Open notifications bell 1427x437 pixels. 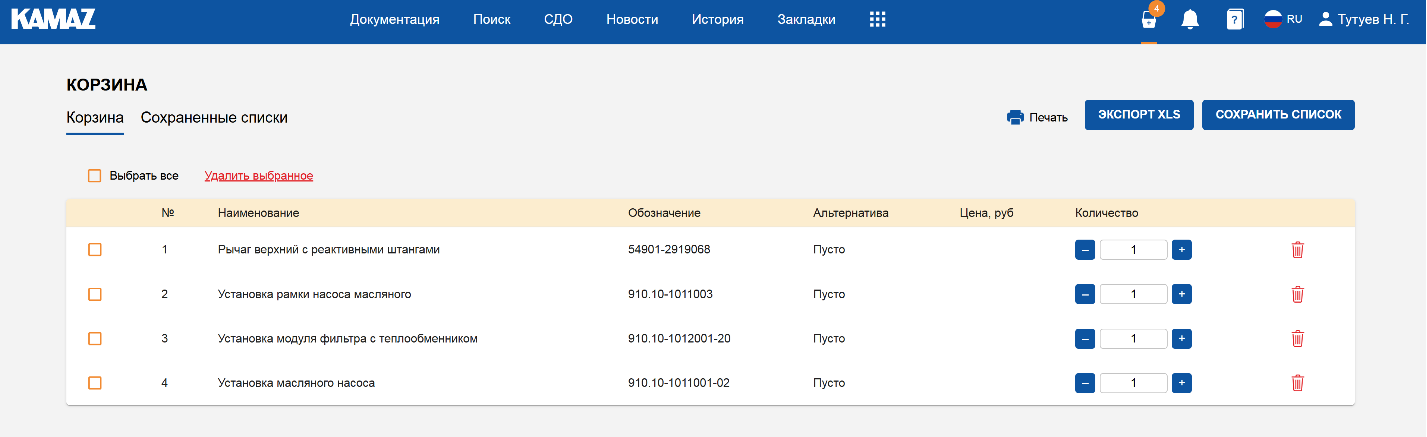tap(1190, 20)
